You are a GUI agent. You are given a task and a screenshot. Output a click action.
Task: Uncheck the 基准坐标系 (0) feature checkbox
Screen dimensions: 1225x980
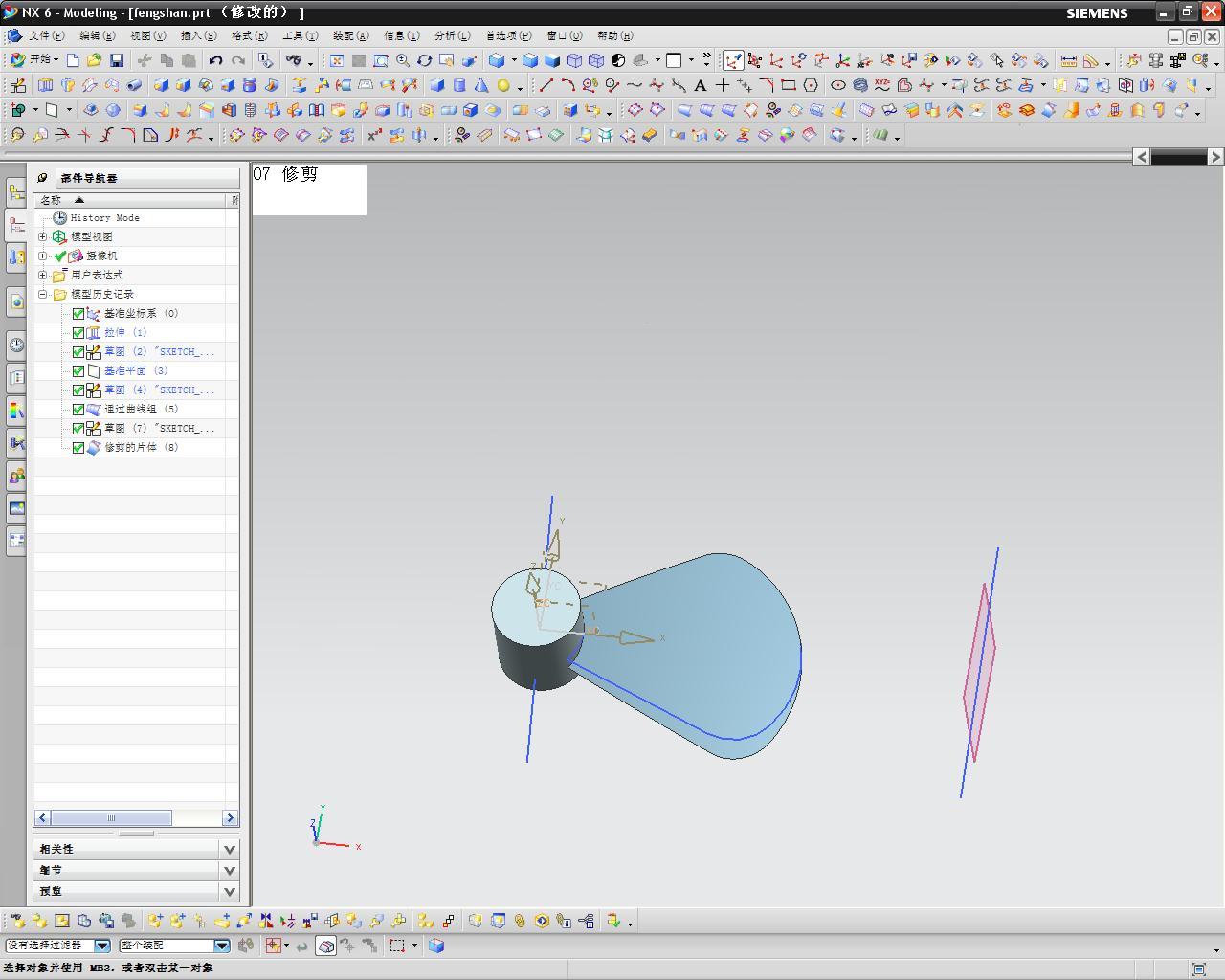(x=78, y=313)
